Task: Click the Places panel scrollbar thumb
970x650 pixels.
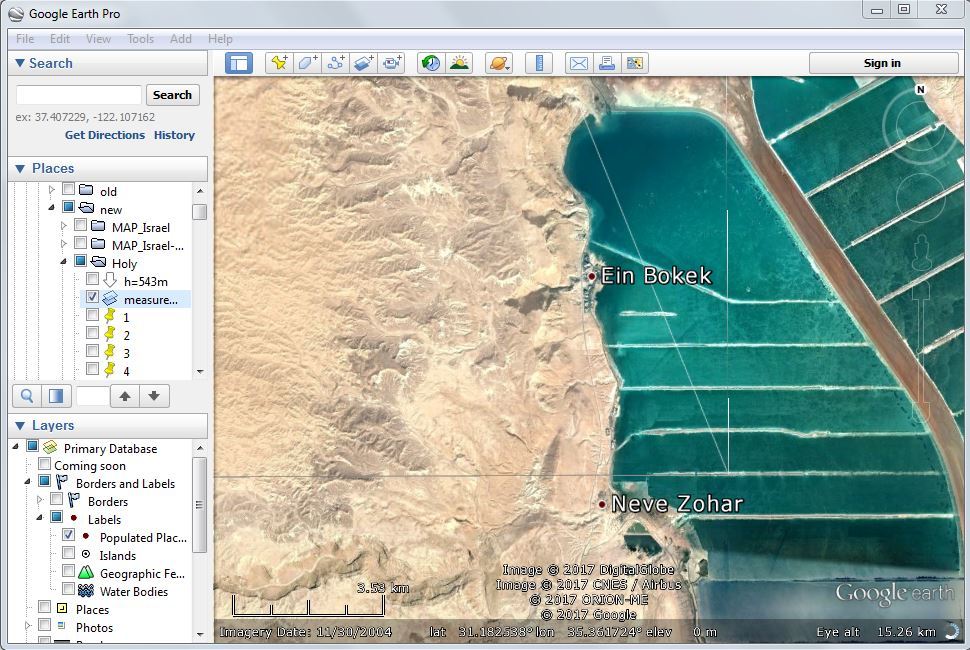Action: [199, 212]
